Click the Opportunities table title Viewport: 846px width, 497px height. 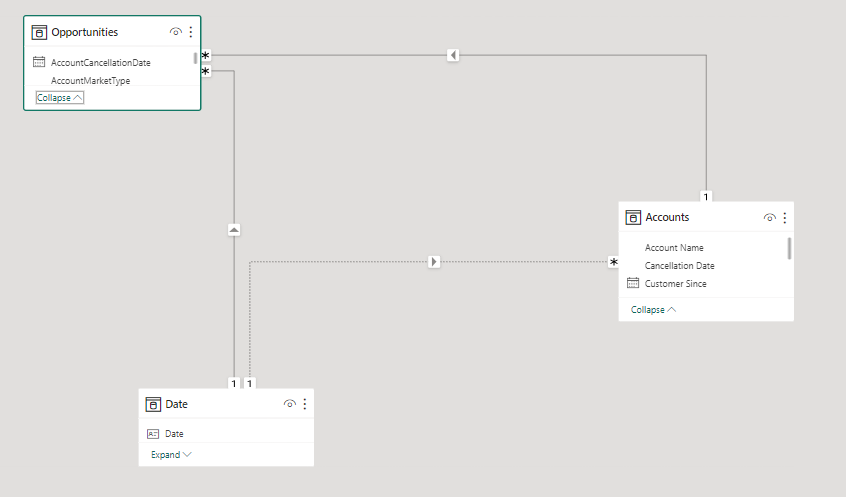[x=85, y=32]
